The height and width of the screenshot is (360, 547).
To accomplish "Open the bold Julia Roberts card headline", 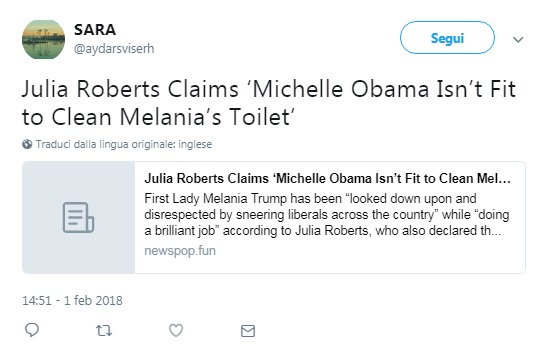I will (328, 178).
